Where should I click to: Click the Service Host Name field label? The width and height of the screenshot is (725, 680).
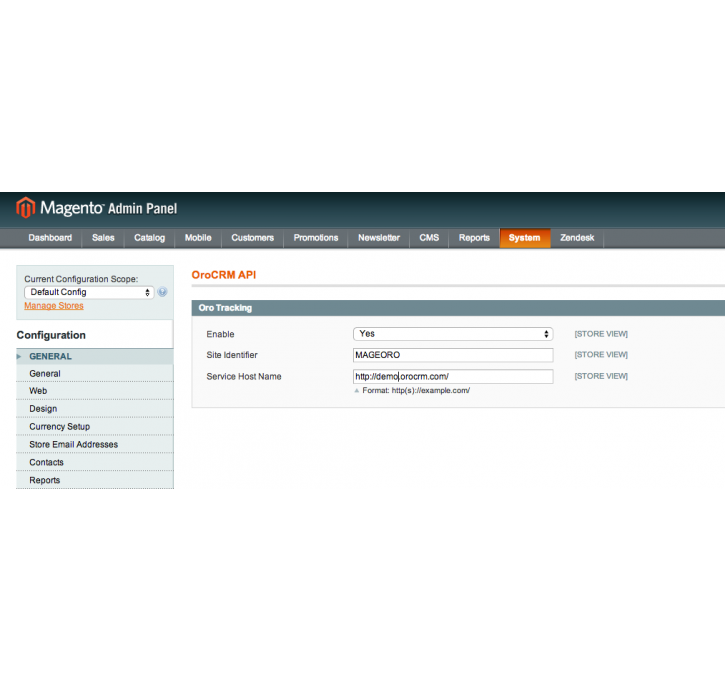[x=244, y=377]
